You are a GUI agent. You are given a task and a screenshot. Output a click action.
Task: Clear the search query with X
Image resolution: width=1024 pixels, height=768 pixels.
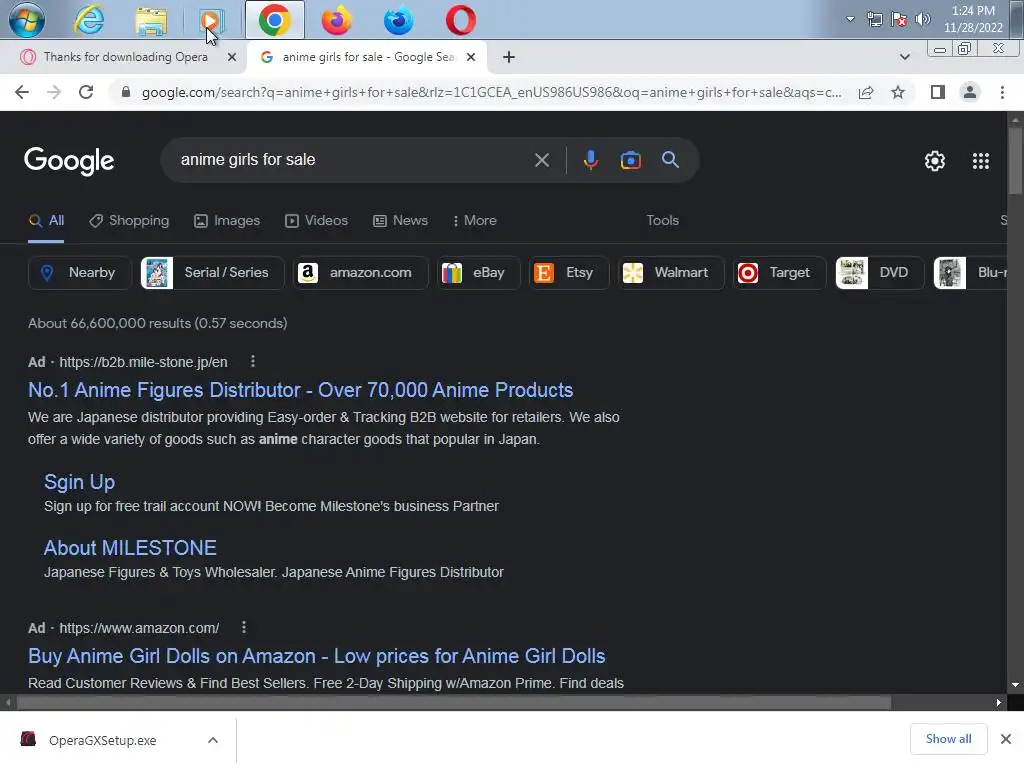[541, 160]
